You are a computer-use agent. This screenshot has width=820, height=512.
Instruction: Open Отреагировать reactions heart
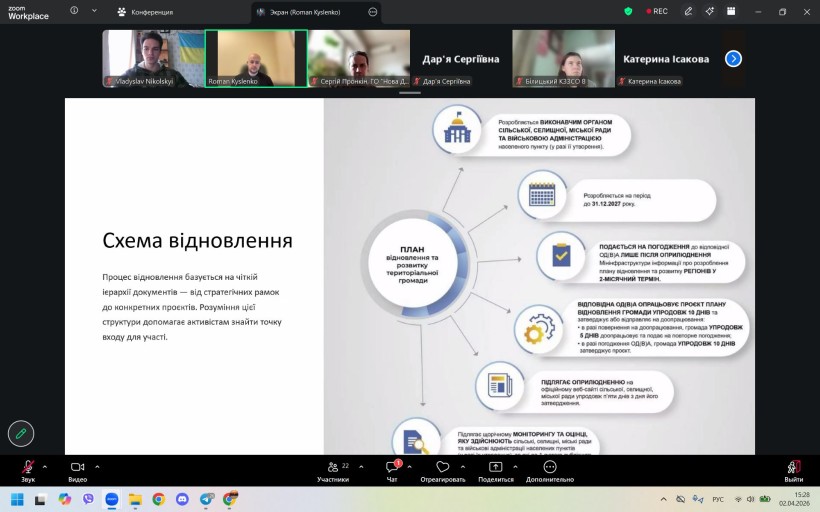442,471
